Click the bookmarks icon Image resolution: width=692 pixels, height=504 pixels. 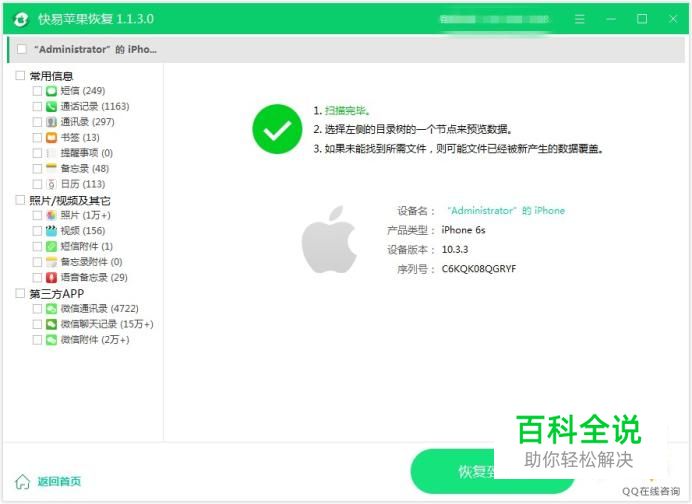click(x=51, y=138)
